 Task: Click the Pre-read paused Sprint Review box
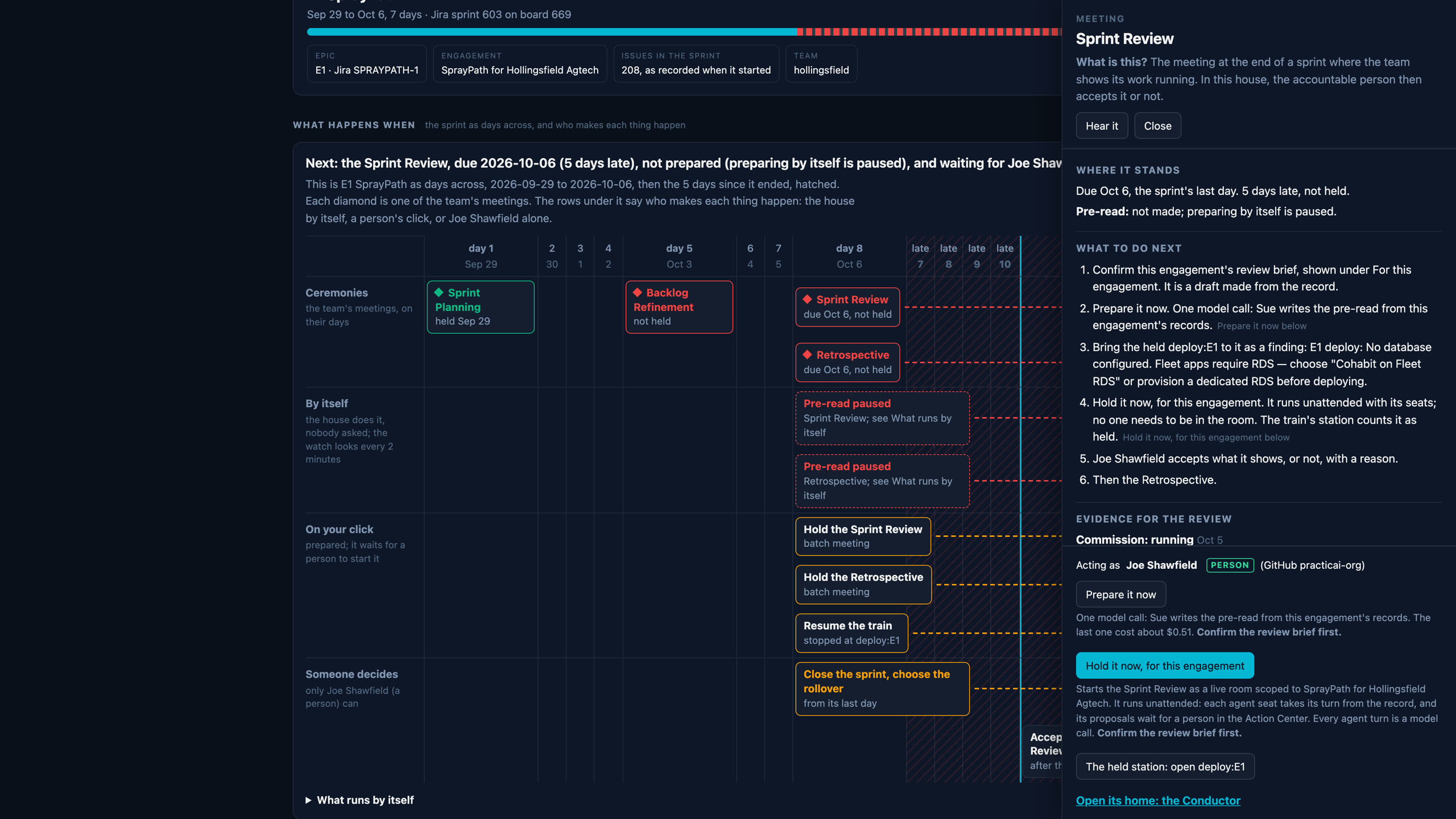coord(882,418)
